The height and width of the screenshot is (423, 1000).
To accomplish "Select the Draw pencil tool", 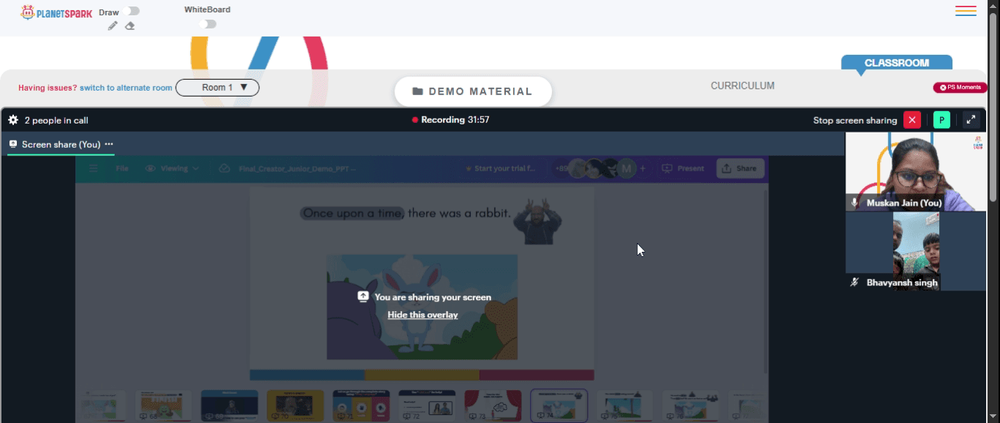I will [113, 26].
